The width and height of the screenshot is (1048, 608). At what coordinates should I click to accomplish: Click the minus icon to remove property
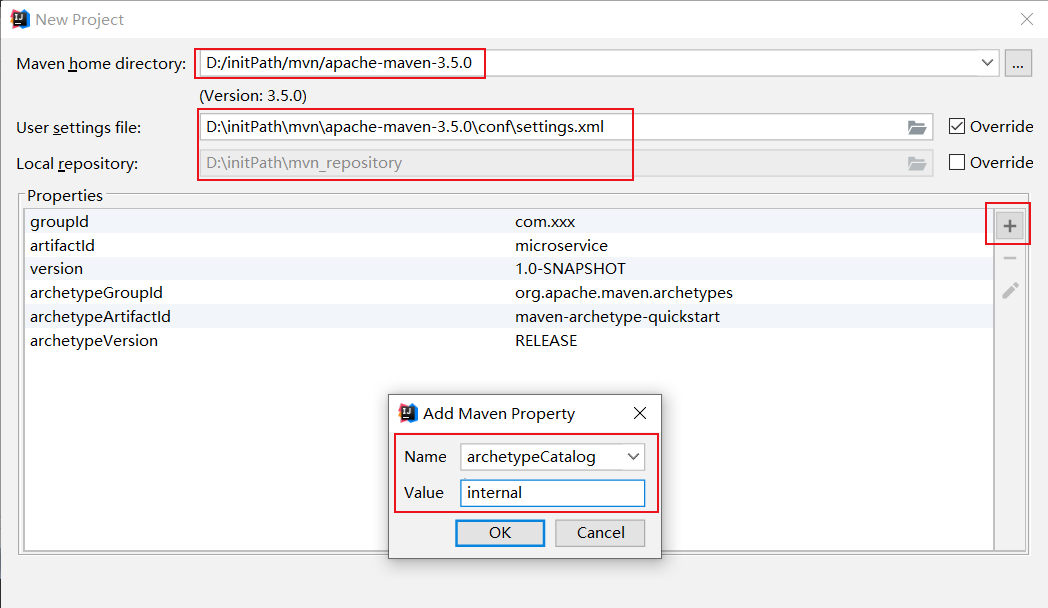(x=1010, y=258)
